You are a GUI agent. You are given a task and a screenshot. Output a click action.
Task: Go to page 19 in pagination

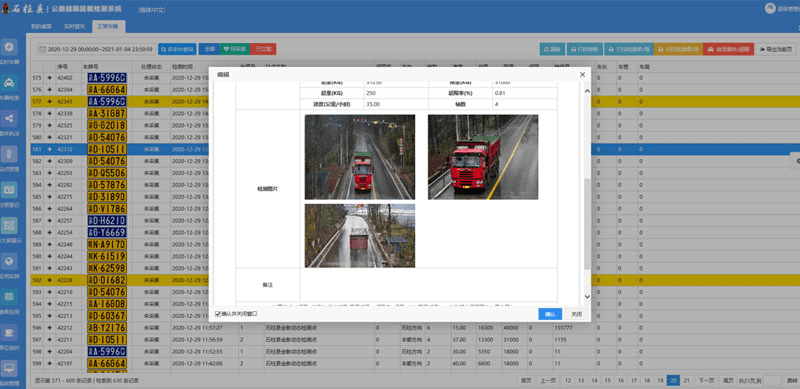point(660,380)
